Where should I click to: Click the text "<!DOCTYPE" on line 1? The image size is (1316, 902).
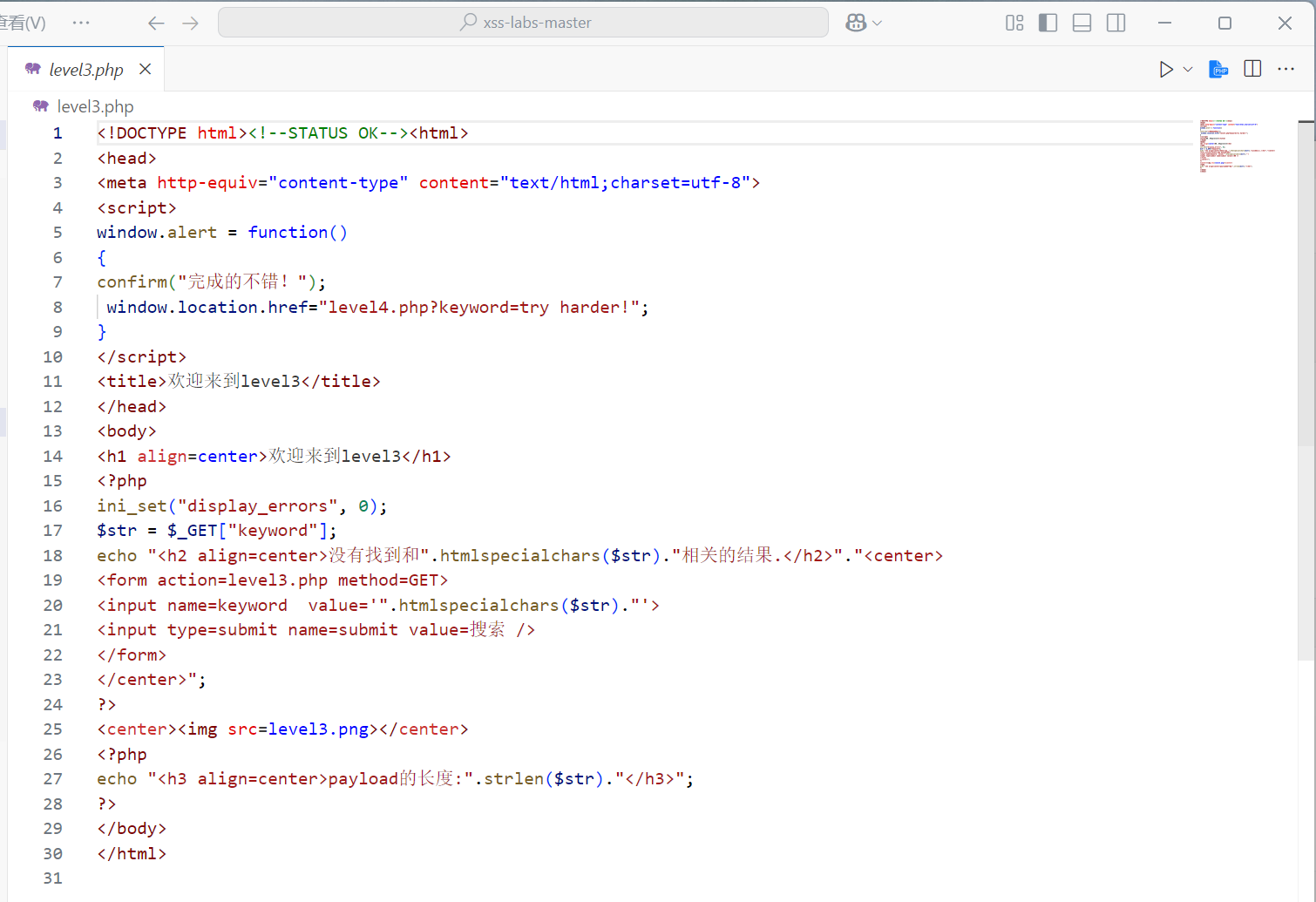pyautogui.click(x=142, y=133)
